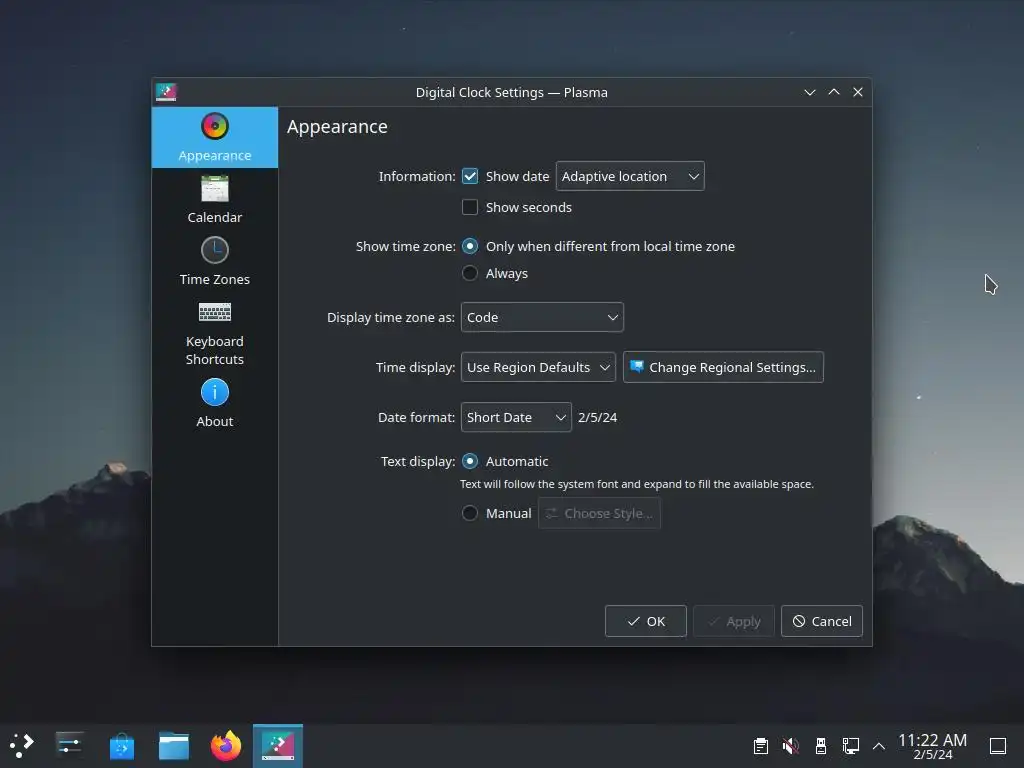Open the network tray icon
Image resolution: width=1024 pixels, height=768 pixels.
[x=850, y=746]
